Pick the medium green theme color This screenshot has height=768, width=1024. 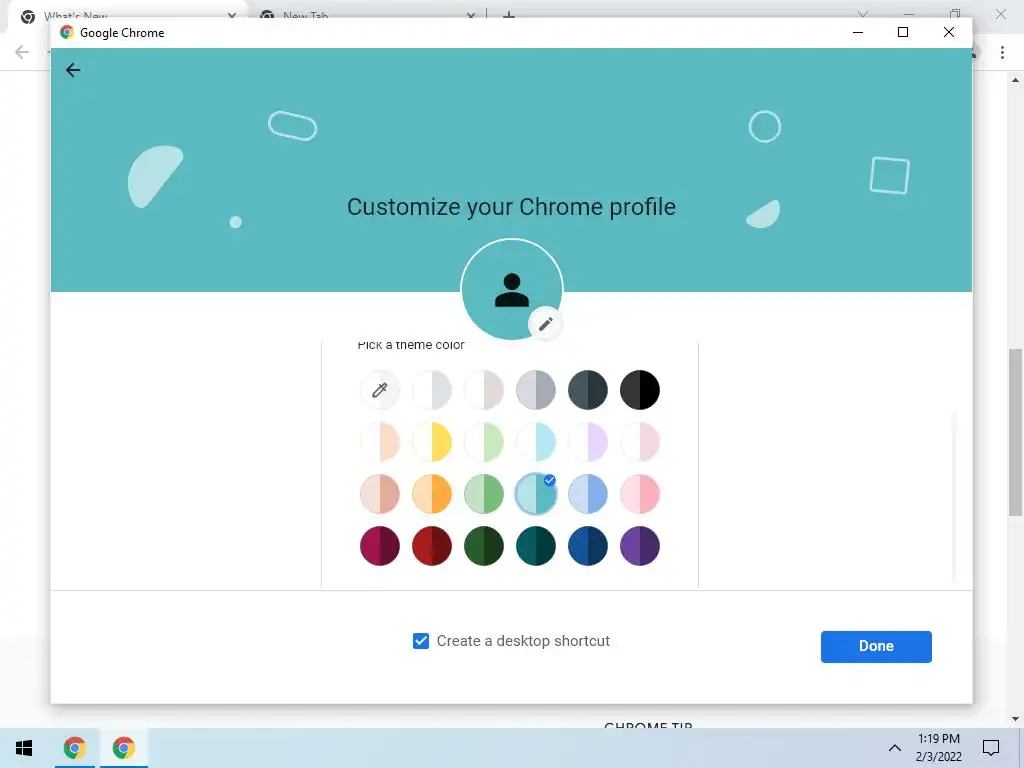tap(484, 494)
